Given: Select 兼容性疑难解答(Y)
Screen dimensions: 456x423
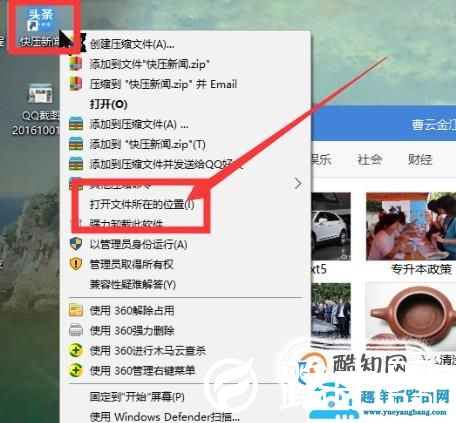Looking at the screenshot, I should 132,284.
